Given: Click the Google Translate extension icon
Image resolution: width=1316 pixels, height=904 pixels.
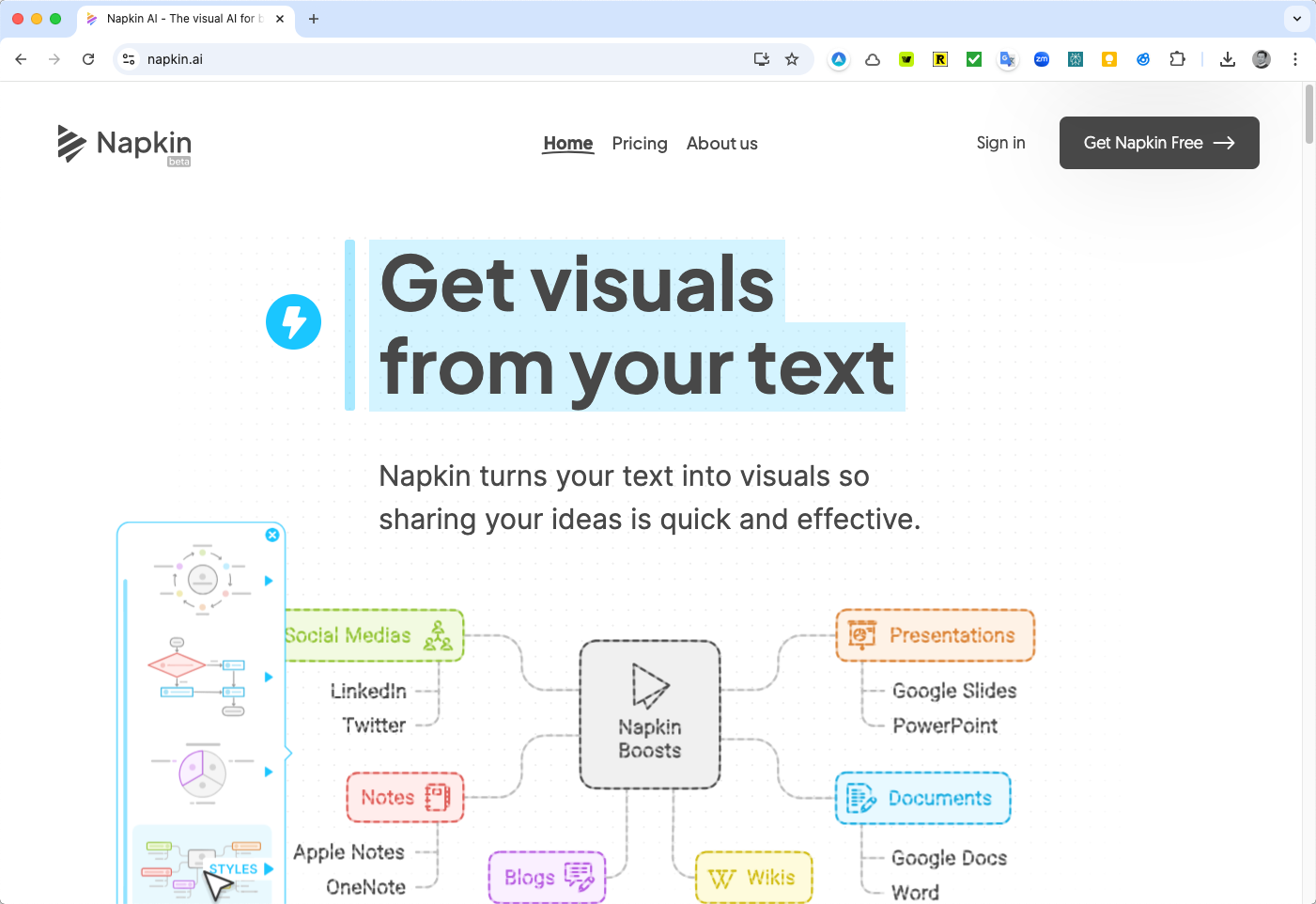Looking at the screenshot, I should pos(1007,59).
